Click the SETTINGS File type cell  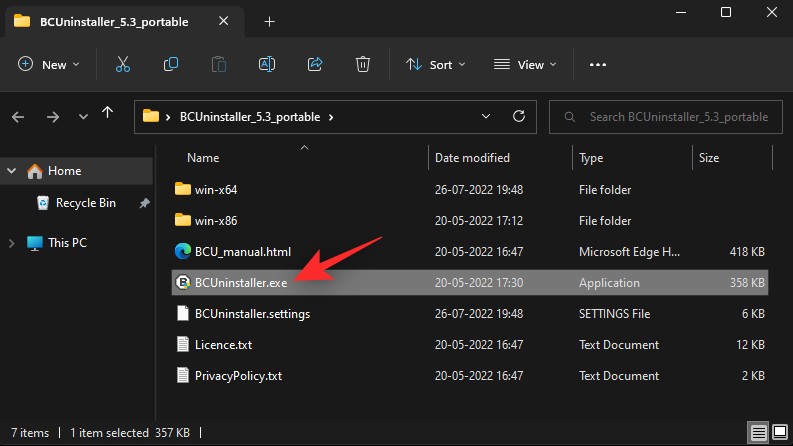click(x=614, y=314)
